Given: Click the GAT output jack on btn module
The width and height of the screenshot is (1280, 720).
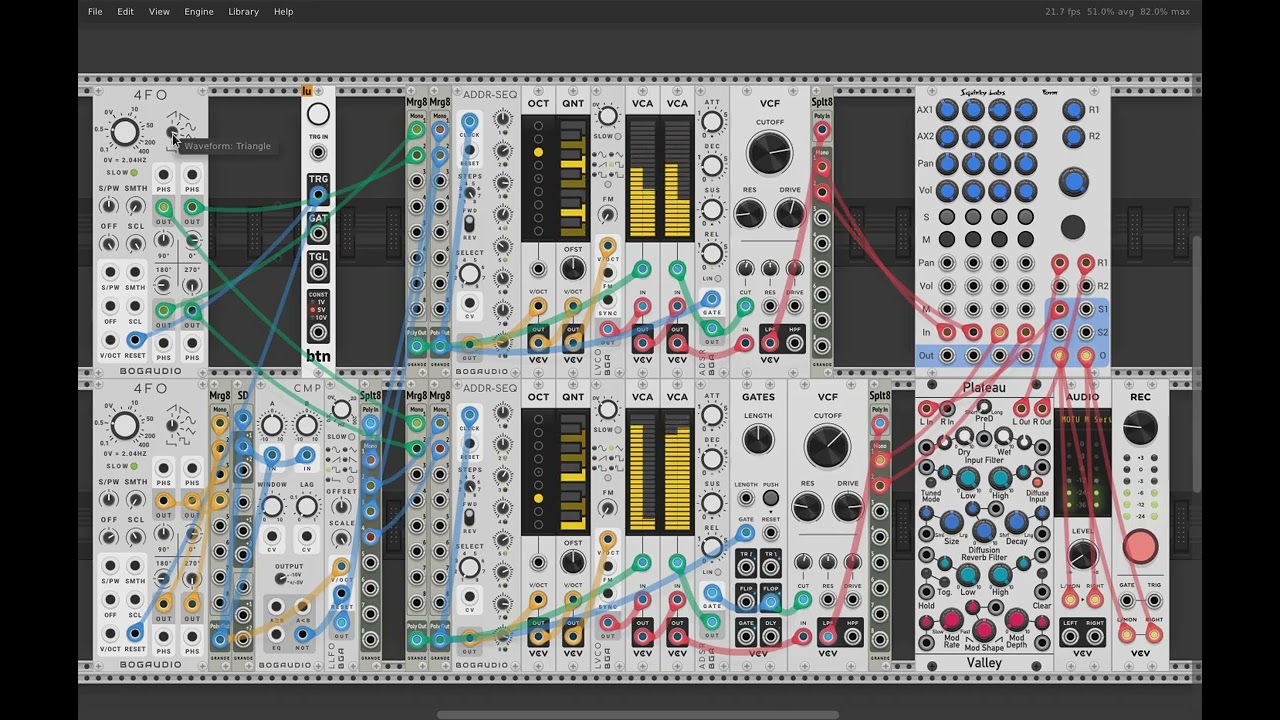Looking at the screenshot, I should point(318,234).
